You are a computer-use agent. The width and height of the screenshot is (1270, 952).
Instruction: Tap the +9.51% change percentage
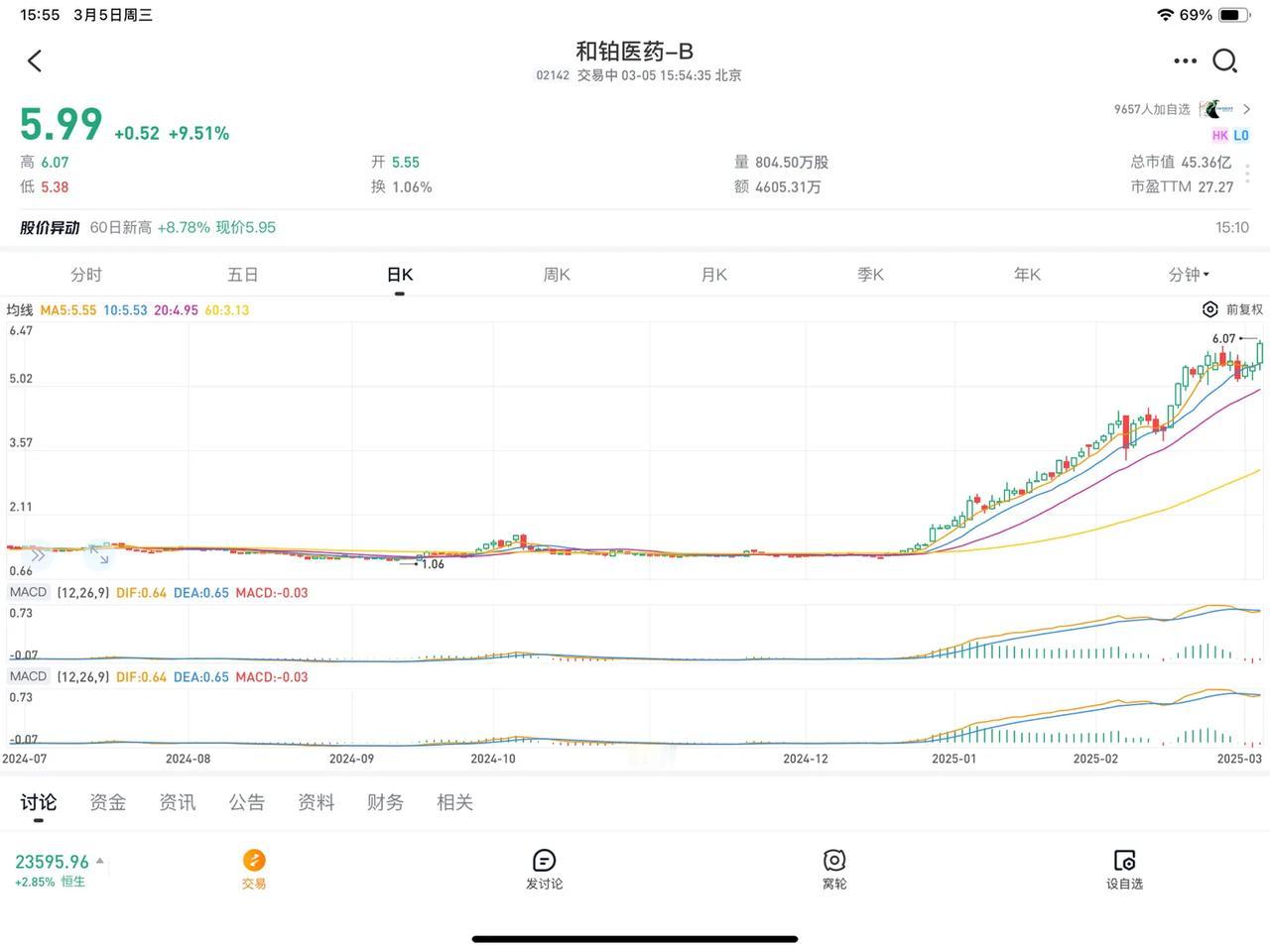pos(198,133)
